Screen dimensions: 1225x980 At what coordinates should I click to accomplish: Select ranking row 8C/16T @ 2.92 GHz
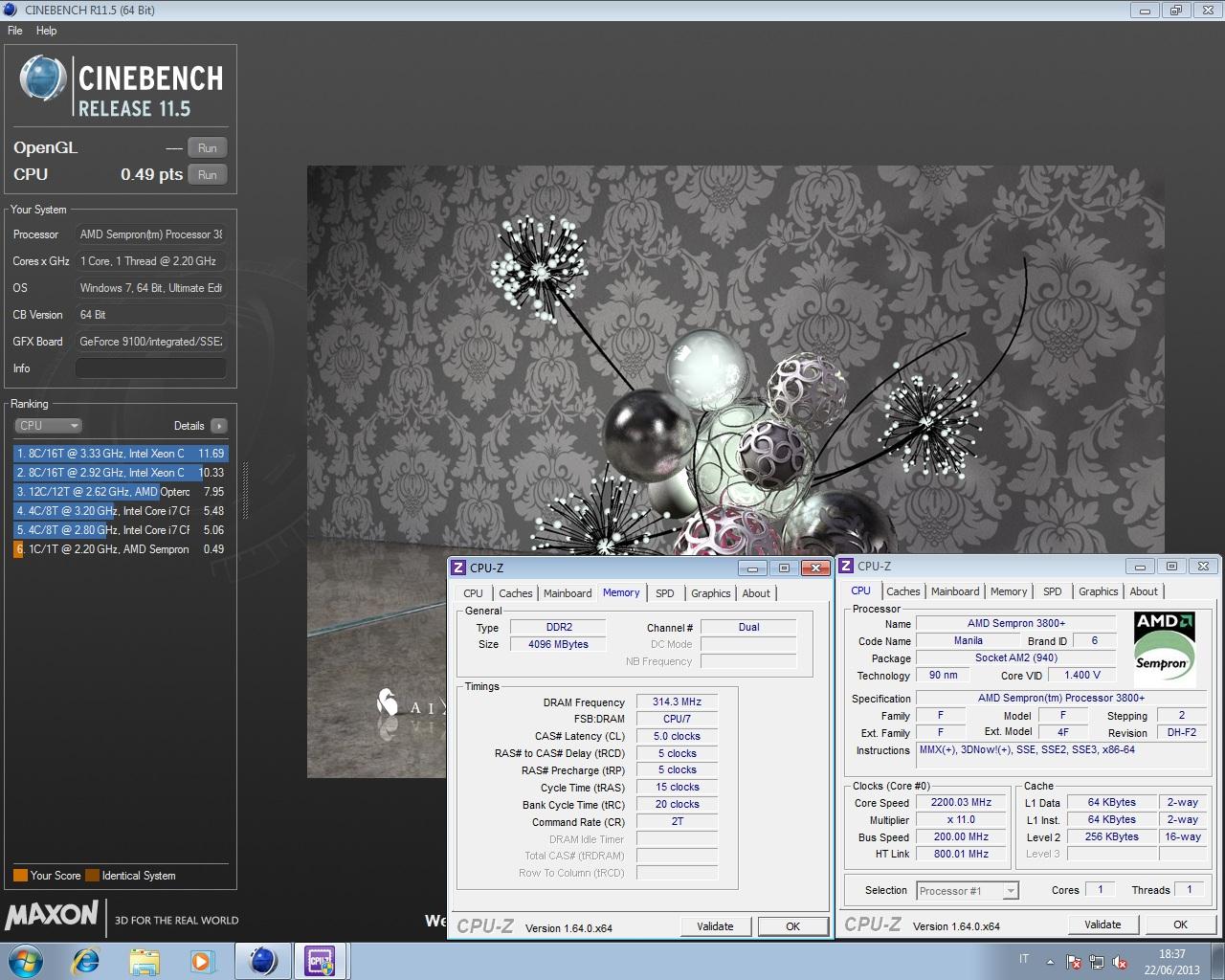pyautogui.click(x=121, y=473)
